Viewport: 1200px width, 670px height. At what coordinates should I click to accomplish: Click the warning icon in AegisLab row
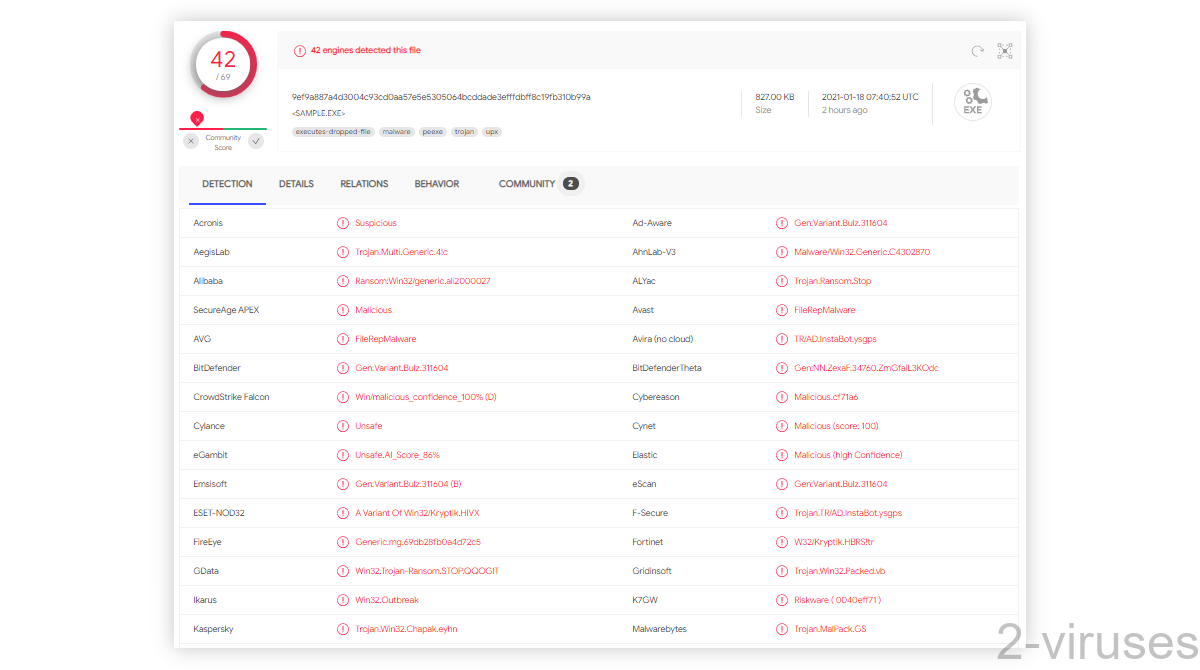pyautogui.click(x=343, y=252)
